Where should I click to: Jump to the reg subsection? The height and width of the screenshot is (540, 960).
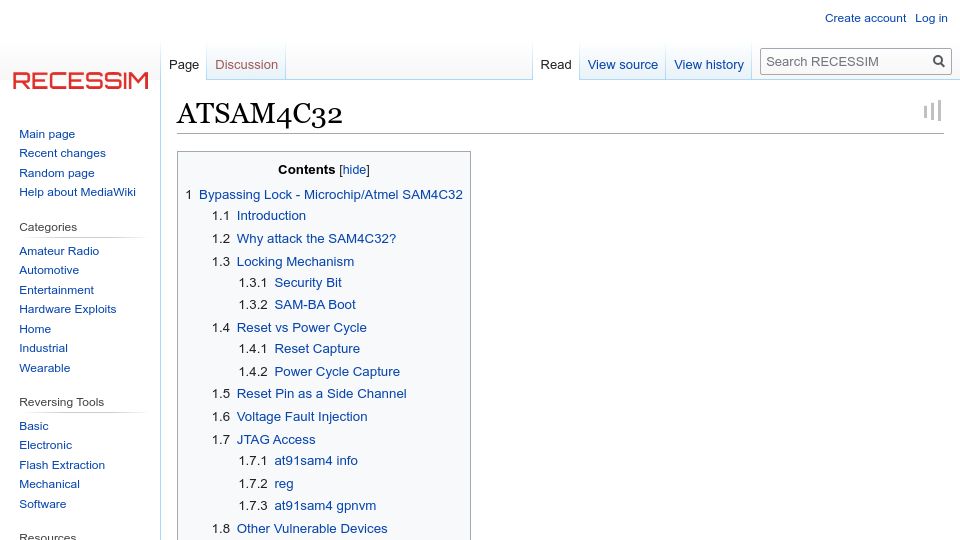click(x=283, y=484)
